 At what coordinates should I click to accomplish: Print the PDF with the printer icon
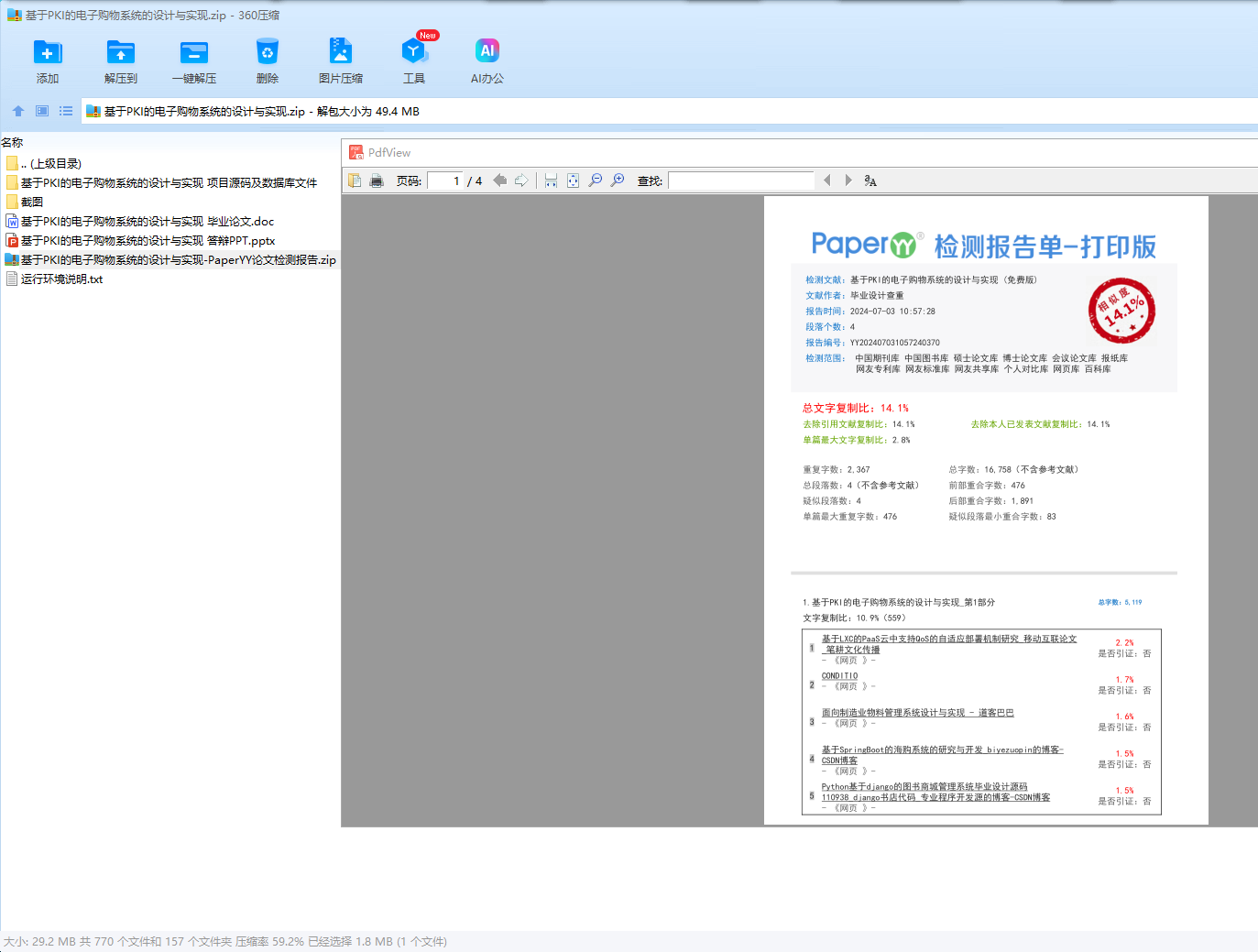377,181
